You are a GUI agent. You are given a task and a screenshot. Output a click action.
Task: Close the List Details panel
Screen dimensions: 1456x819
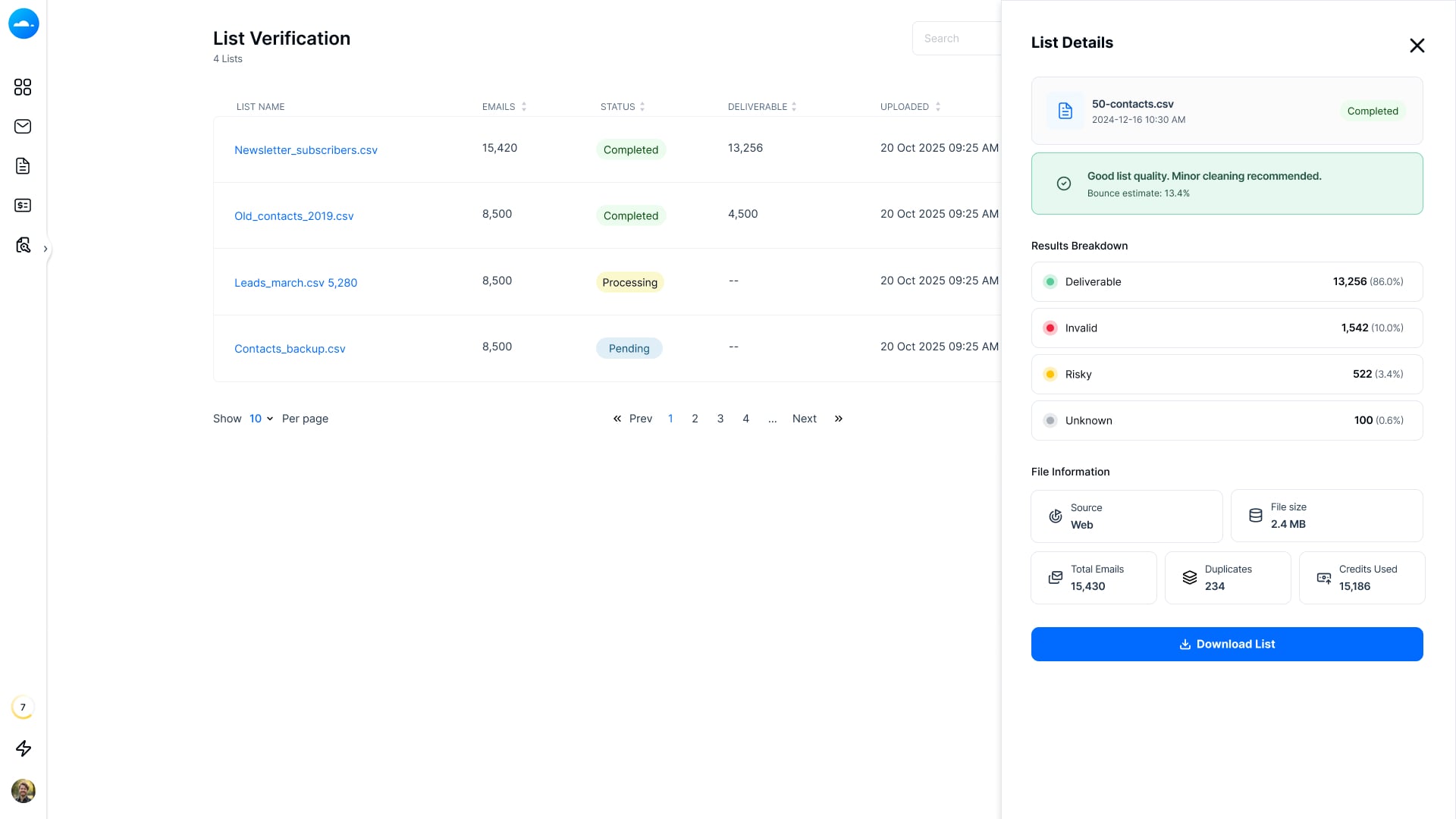pyautogui.click(x=1417, y=45)
